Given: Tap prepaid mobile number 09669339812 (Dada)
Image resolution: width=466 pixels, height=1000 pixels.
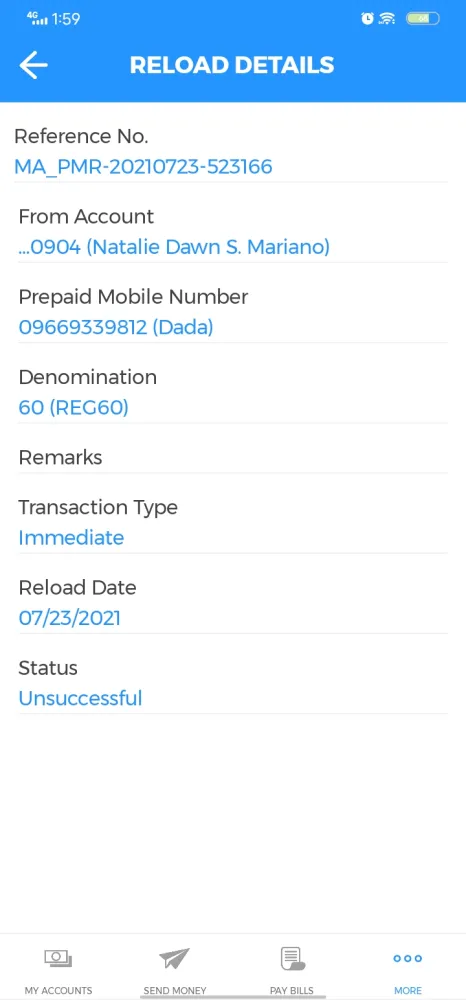Looking at the screenshot, I should pos(116,328).
